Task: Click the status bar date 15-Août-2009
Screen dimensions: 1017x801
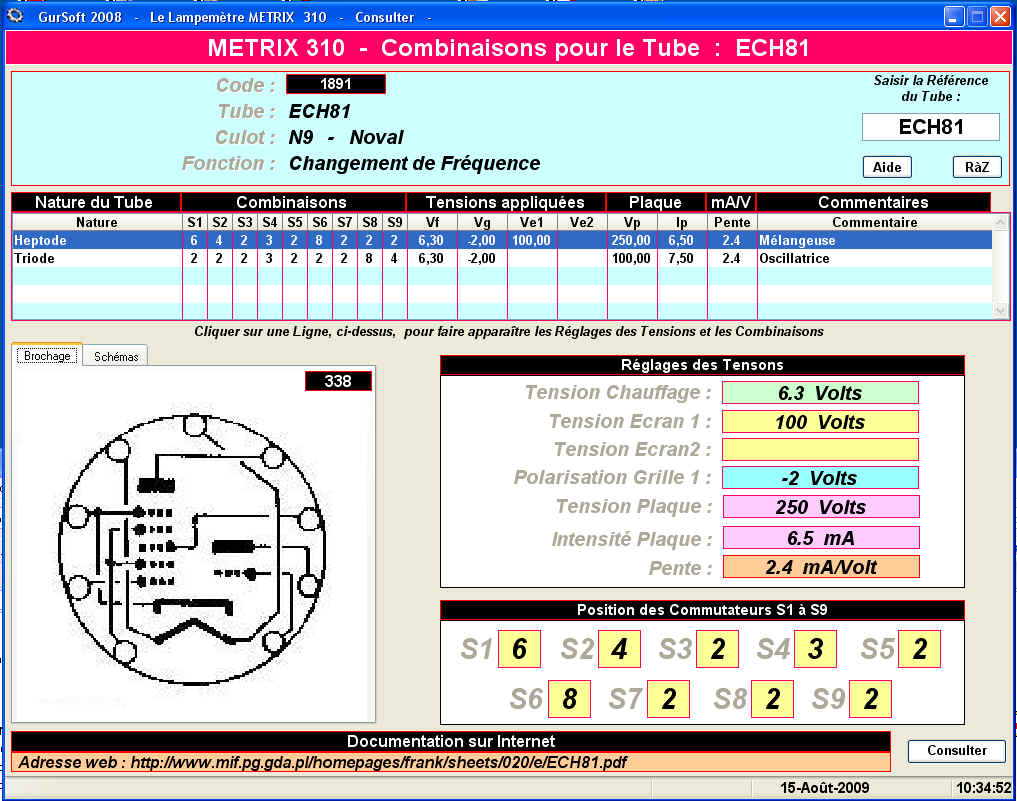Action: coord(824,788)
